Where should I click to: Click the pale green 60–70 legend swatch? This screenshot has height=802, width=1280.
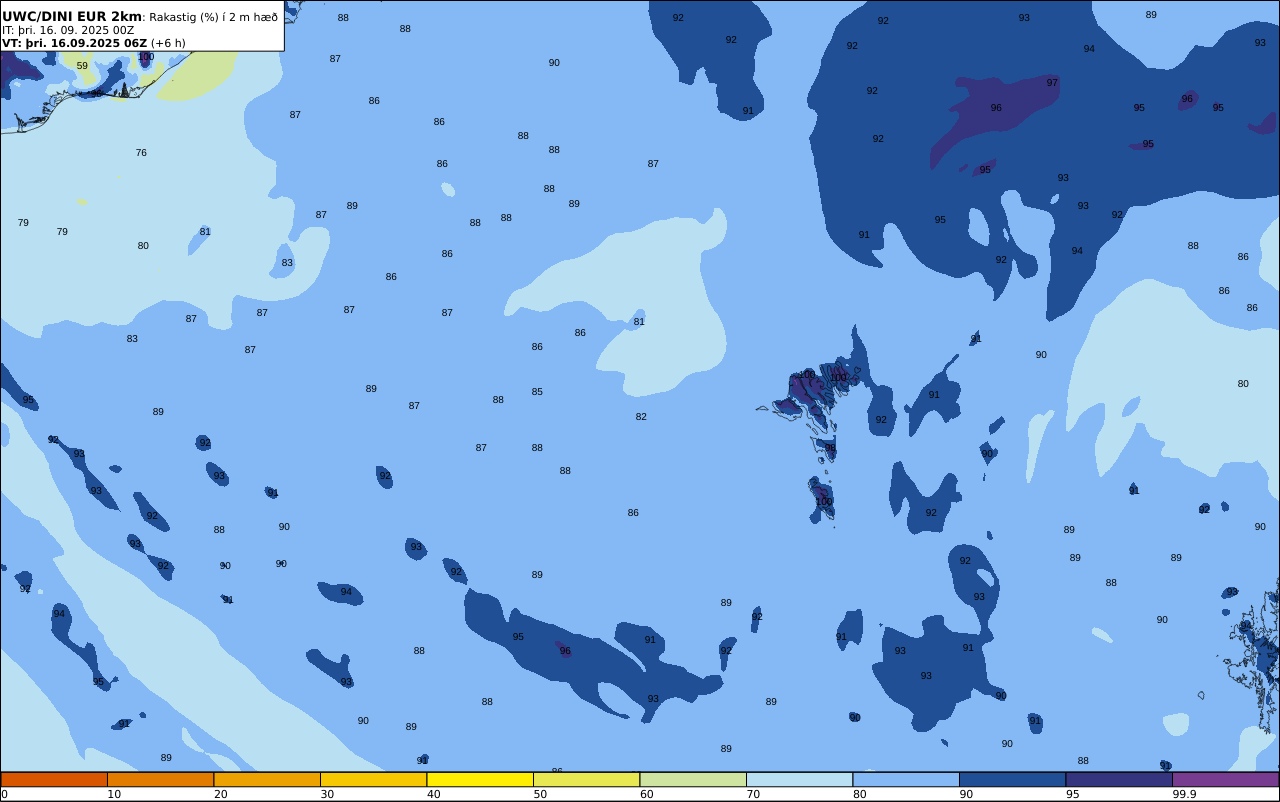coord(693,779)
